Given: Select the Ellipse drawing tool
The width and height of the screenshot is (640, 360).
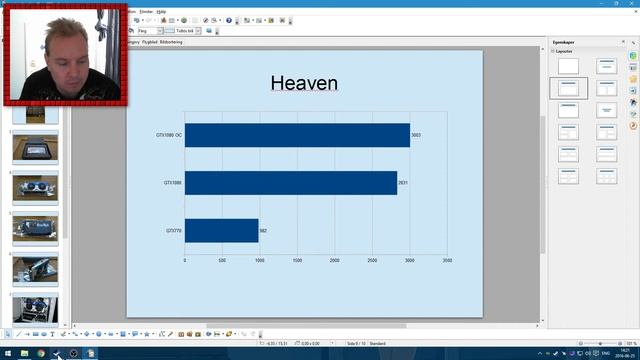Looking at the screenshot, I should (x=44, y=334).
